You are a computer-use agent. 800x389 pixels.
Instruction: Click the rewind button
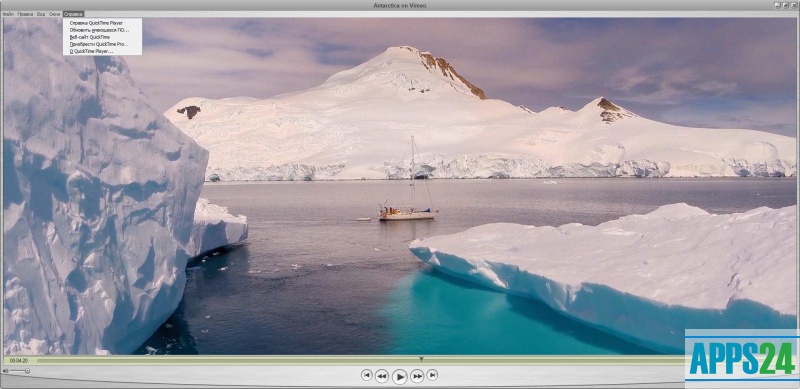click(382, 377)
